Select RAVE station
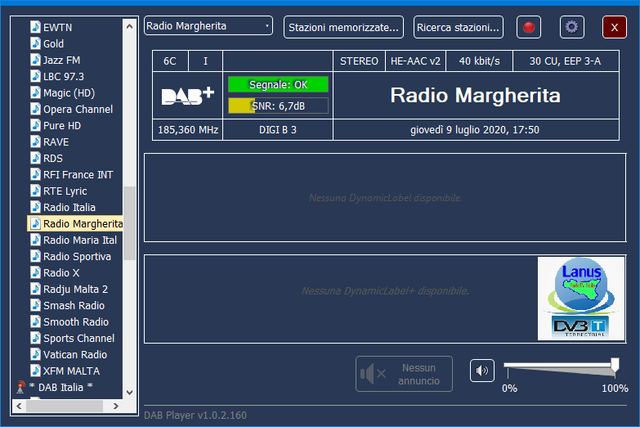Image resolution: width=640 pixels, height=427 pixels. pyautogui.click(x=56, y=142)
